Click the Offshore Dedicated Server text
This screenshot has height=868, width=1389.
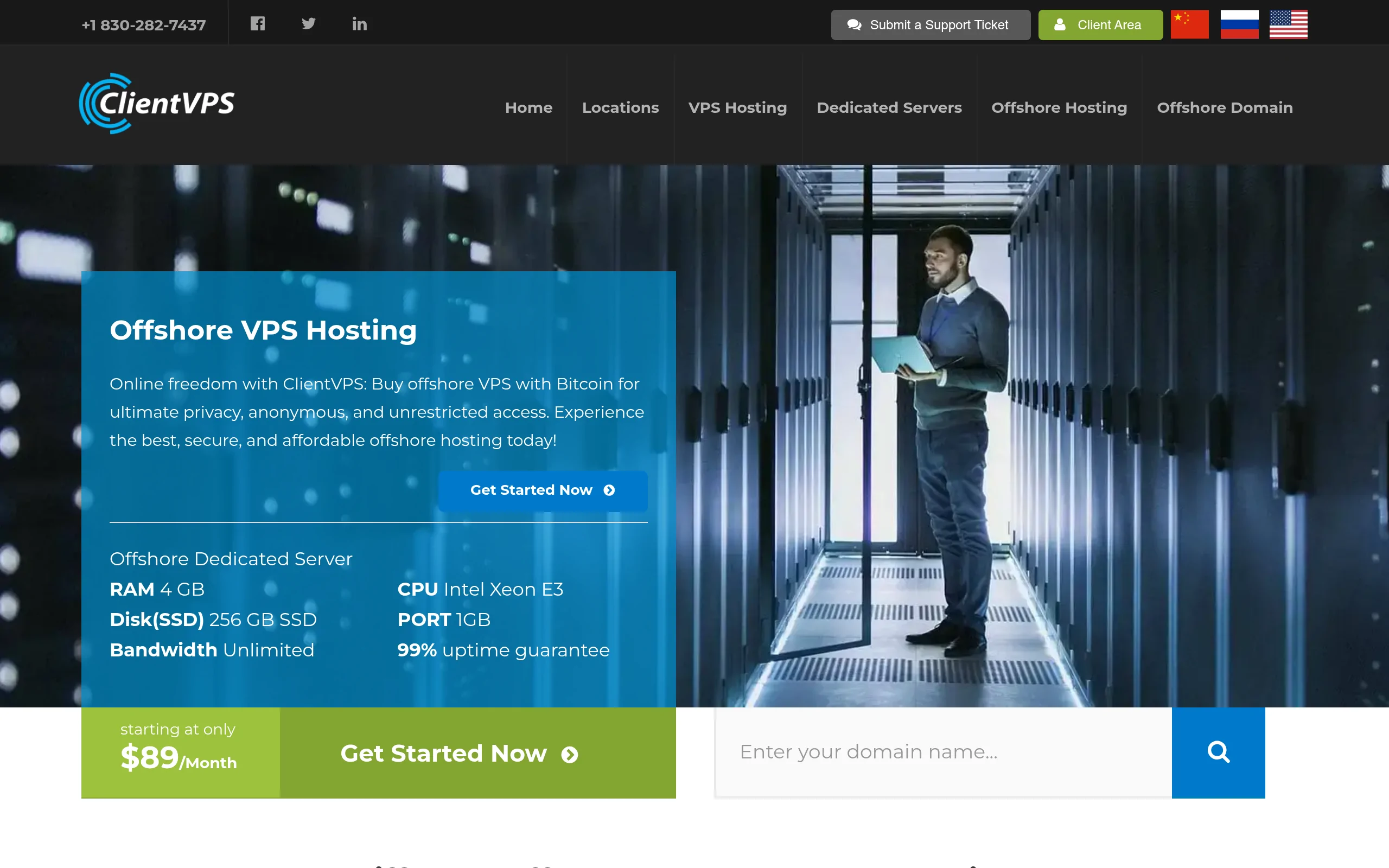click(231, 559)
